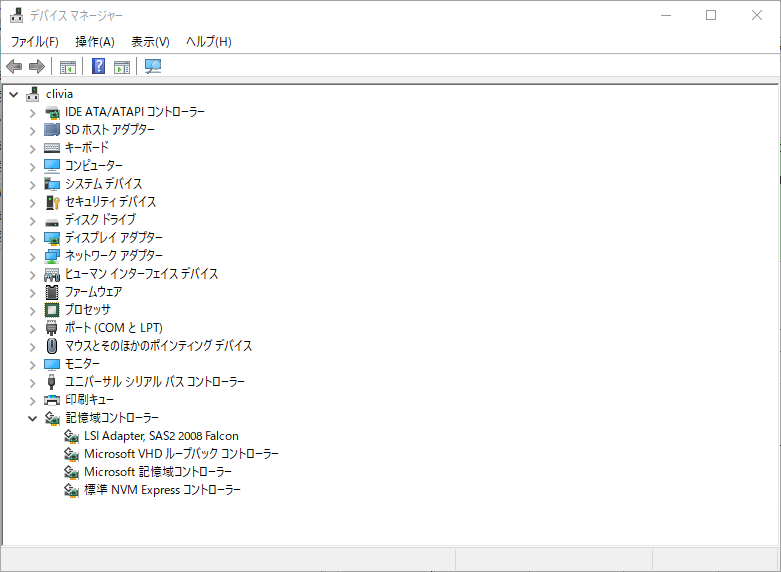
Task: Click the 印刷キュー printer icon
Action: coord(52,400)
